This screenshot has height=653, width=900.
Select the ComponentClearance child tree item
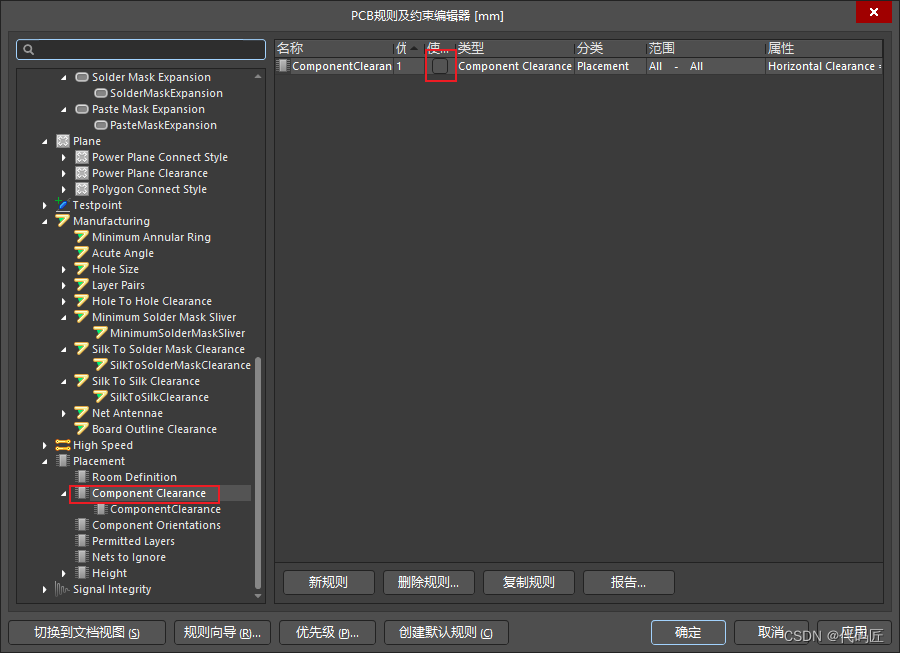pyautogui.click(x=165, y=509)
